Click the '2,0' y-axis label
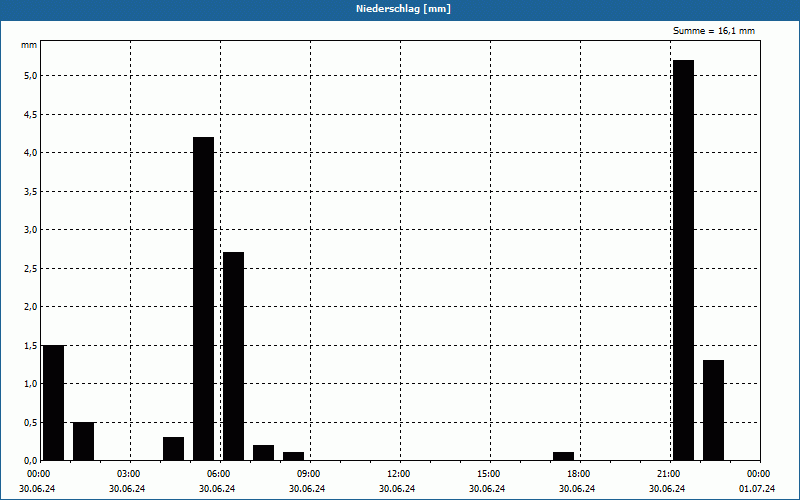 (31, 307)
